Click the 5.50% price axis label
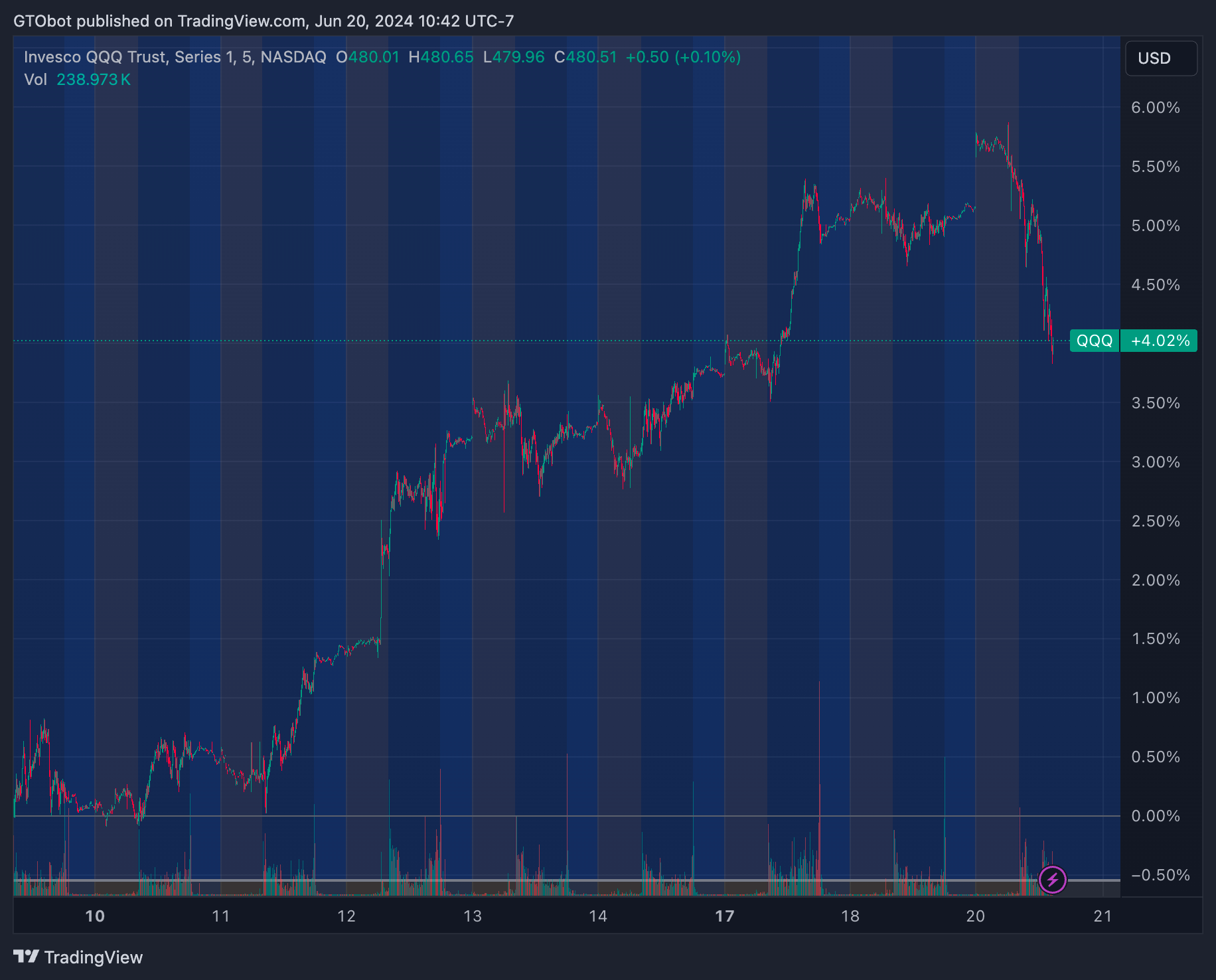Screen dimensions: 1216x980 pos(1156,167)
